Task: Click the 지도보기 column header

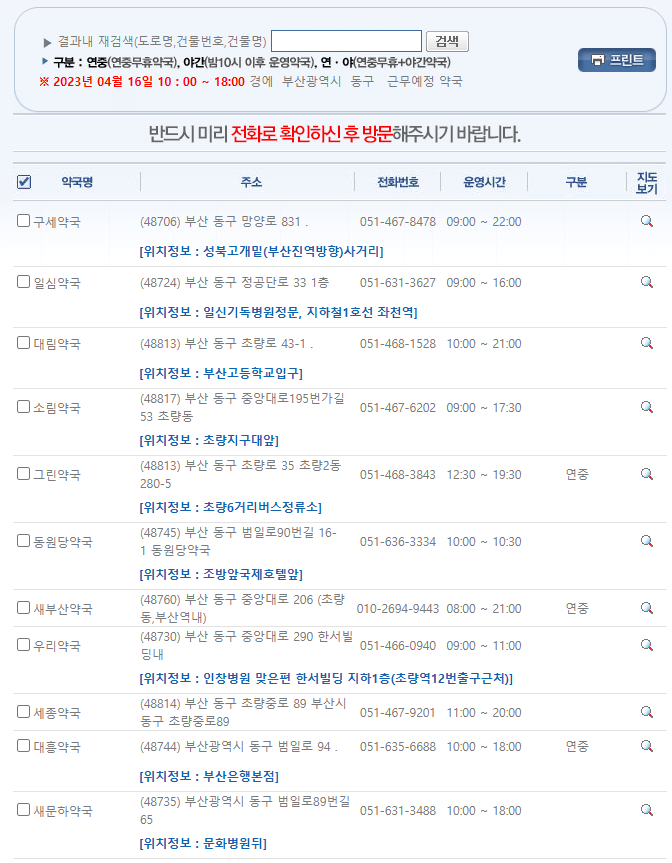Action: pyautogui.click(x=647, y=183)
